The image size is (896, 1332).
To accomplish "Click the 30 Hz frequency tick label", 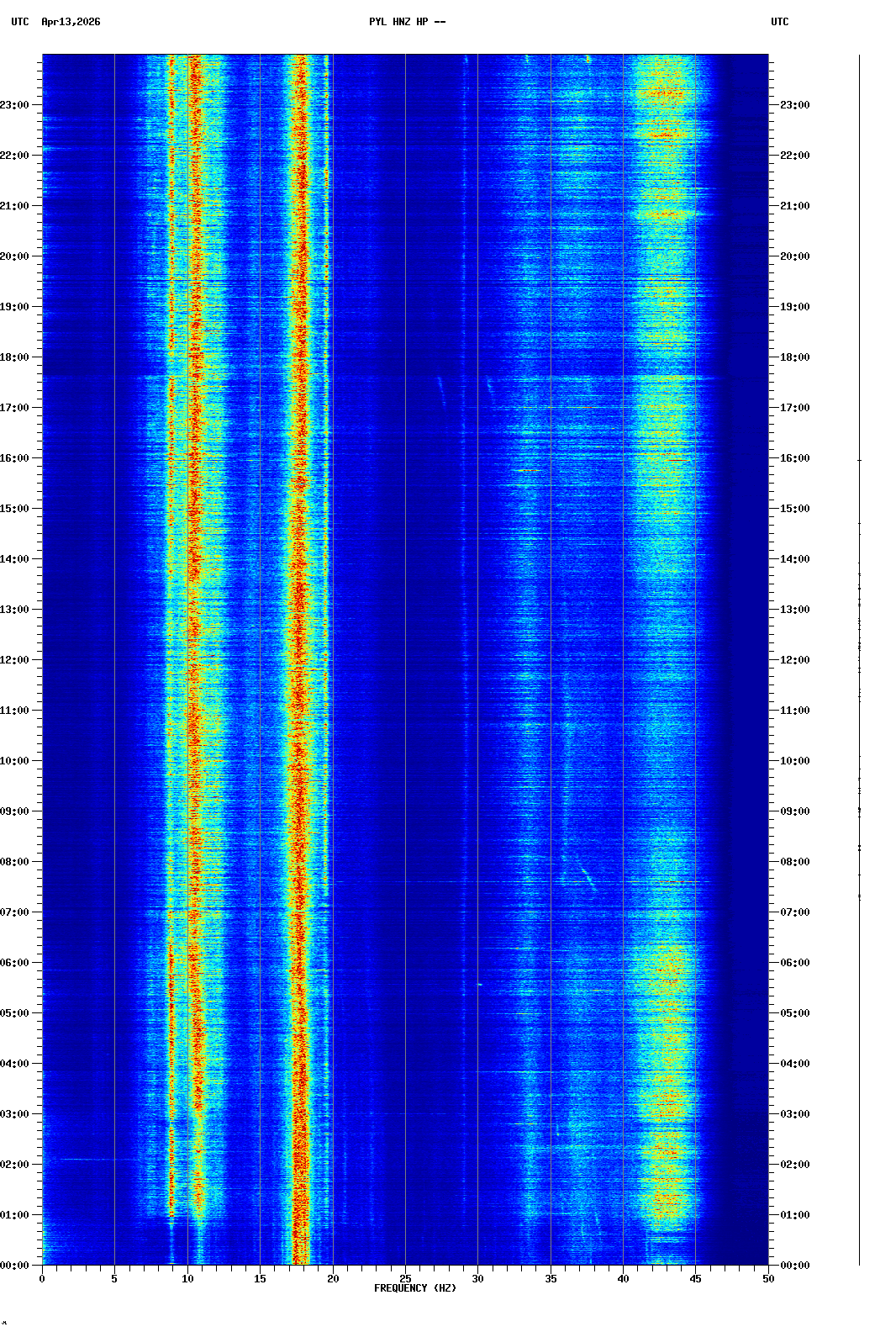I will click(477, 1279).
